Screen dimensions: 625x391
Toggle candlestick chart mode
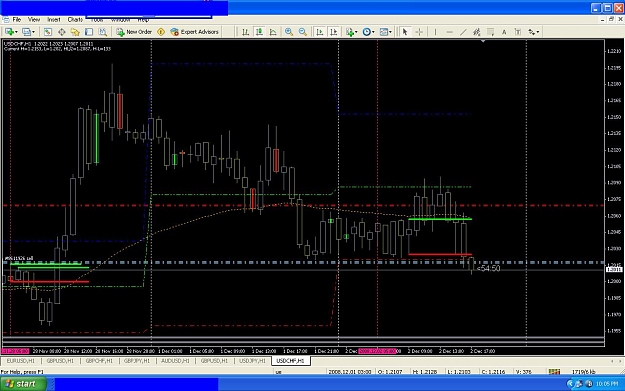(259, 32)
